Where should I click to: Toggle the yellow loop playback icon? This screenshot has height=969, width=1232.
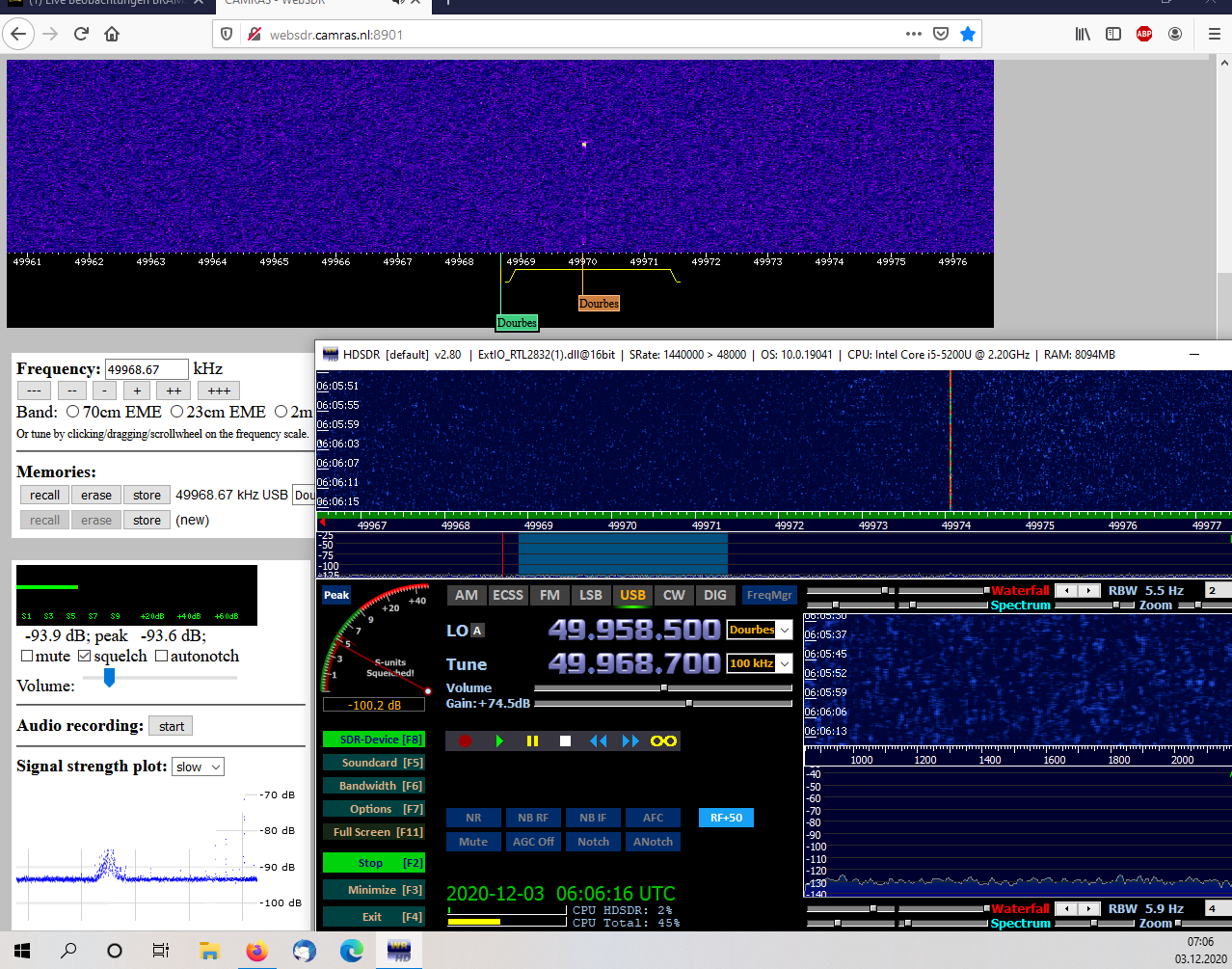pyautogui.click(x=663, y=740)
